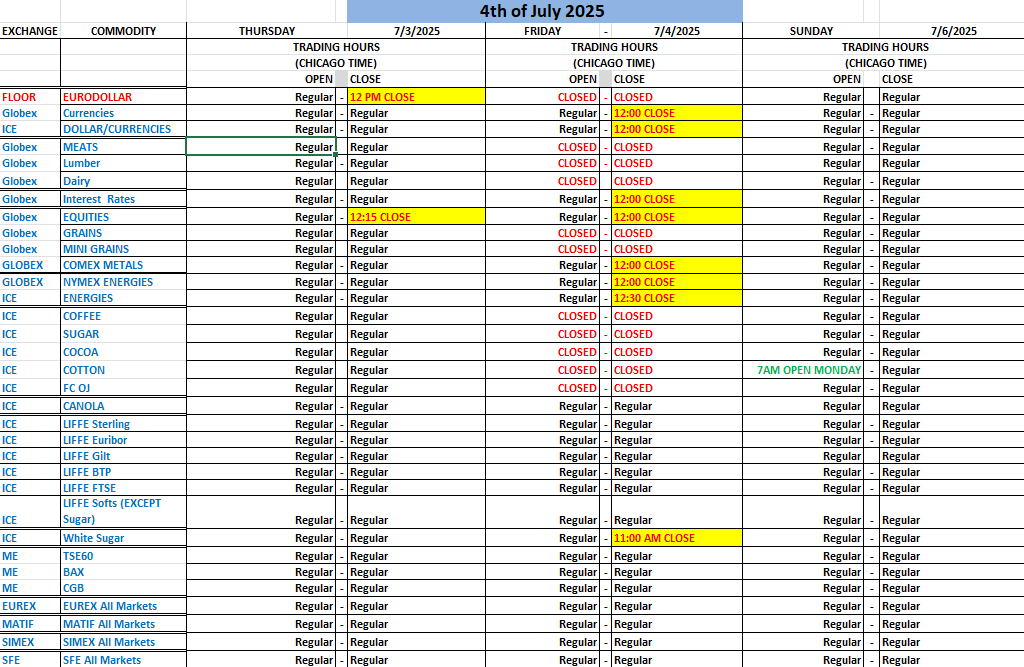Select the "MATIF All Markets" cell
This screenshot has width=1024, height=667.
pyautogui.click(x=123, y=625)
